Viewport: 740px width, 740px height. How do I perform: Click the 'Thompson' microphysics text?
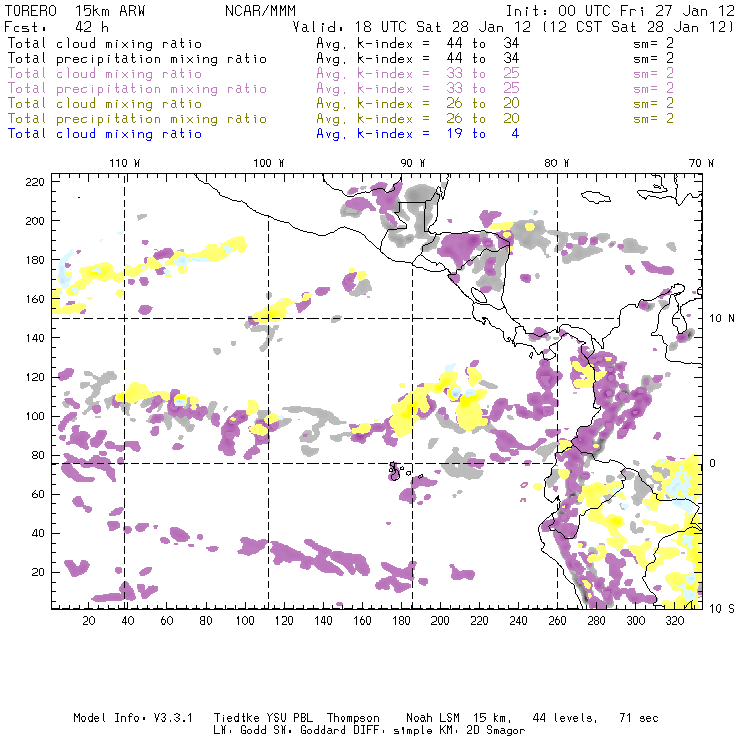pyautogui.click(x=353, y=718)
